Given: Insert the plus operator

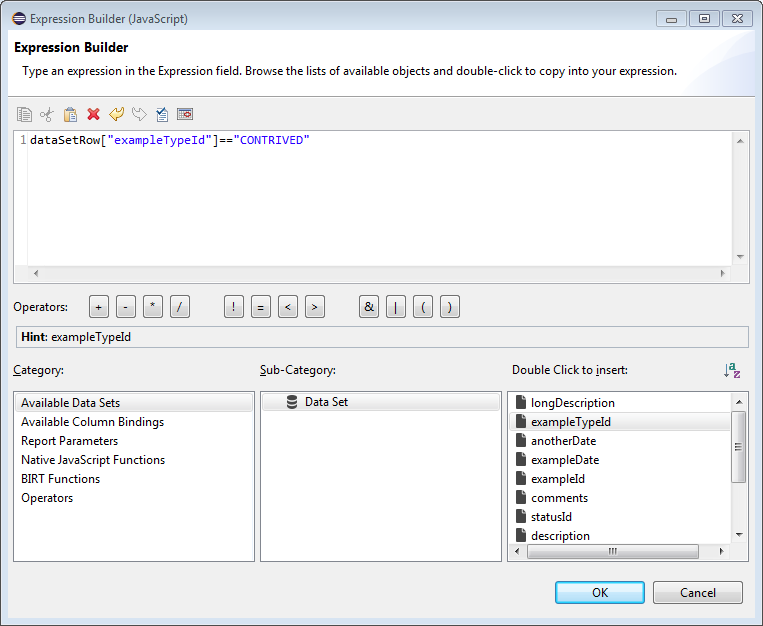Looking at the screenshot, I should [x=99, y=307].
